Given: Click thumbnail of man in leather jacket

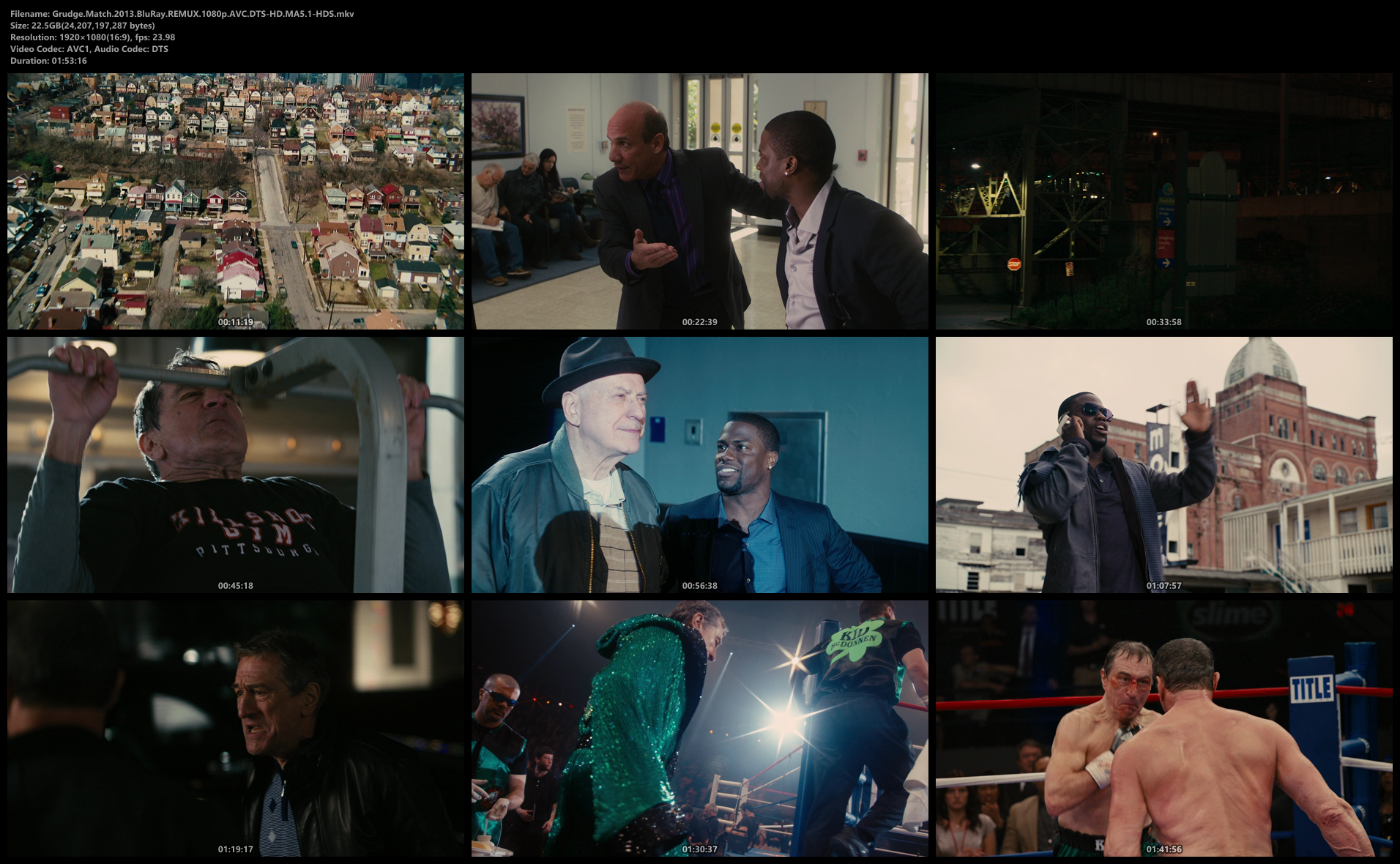Looking at the screenshot, I should [x=235, y=728].
